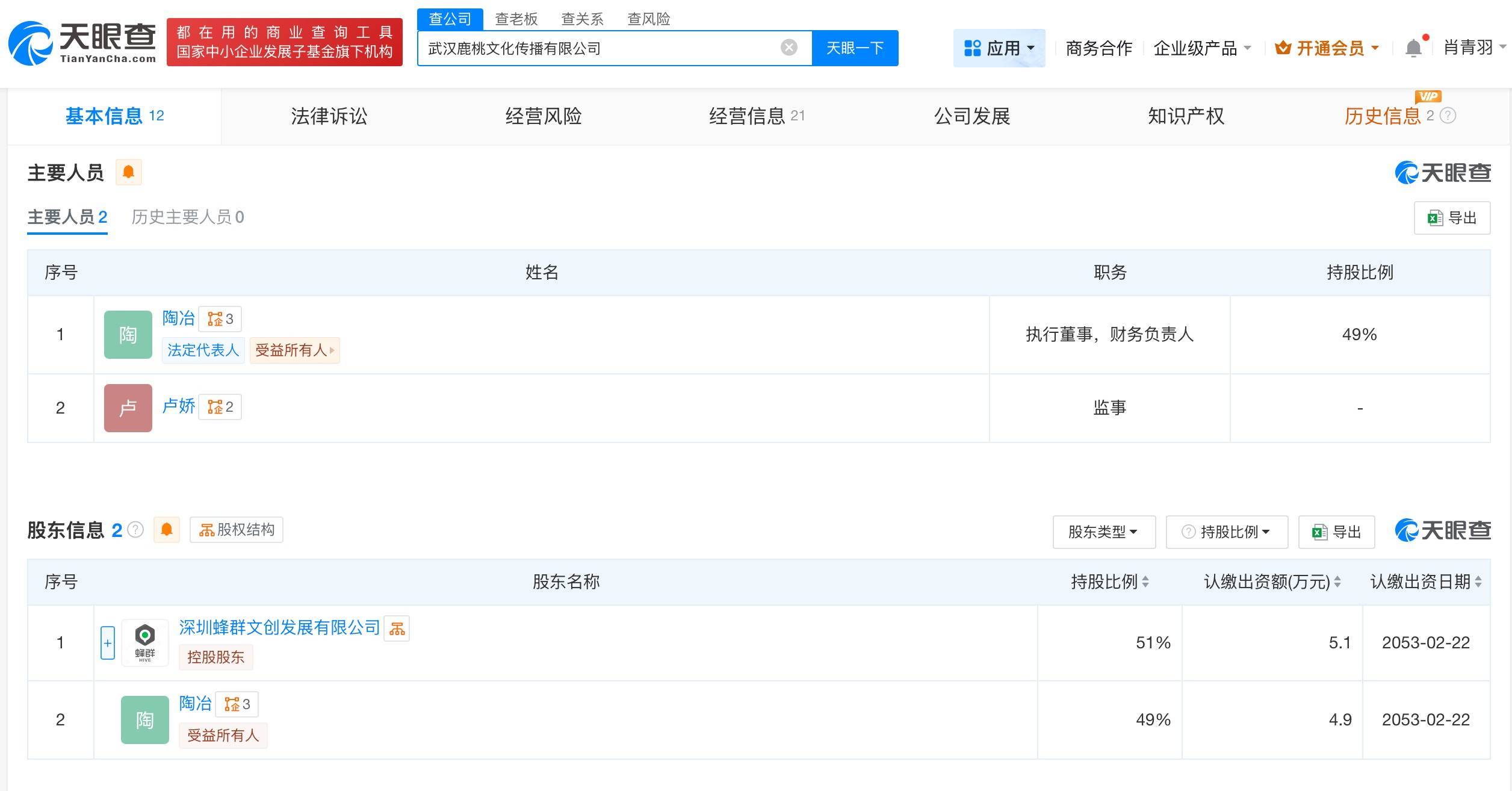
Task: Switch to the 知识产权 tab
Action: [x=1186, y=116]
